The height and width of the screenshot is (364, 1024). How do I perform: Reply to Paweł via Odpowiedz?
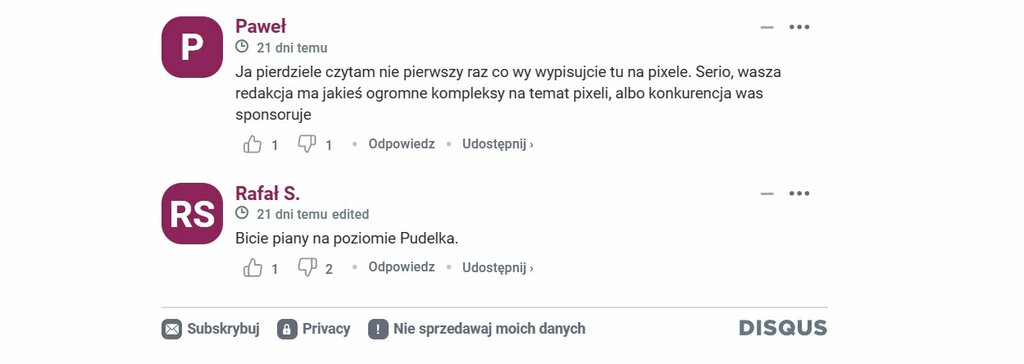pos(401,144)
